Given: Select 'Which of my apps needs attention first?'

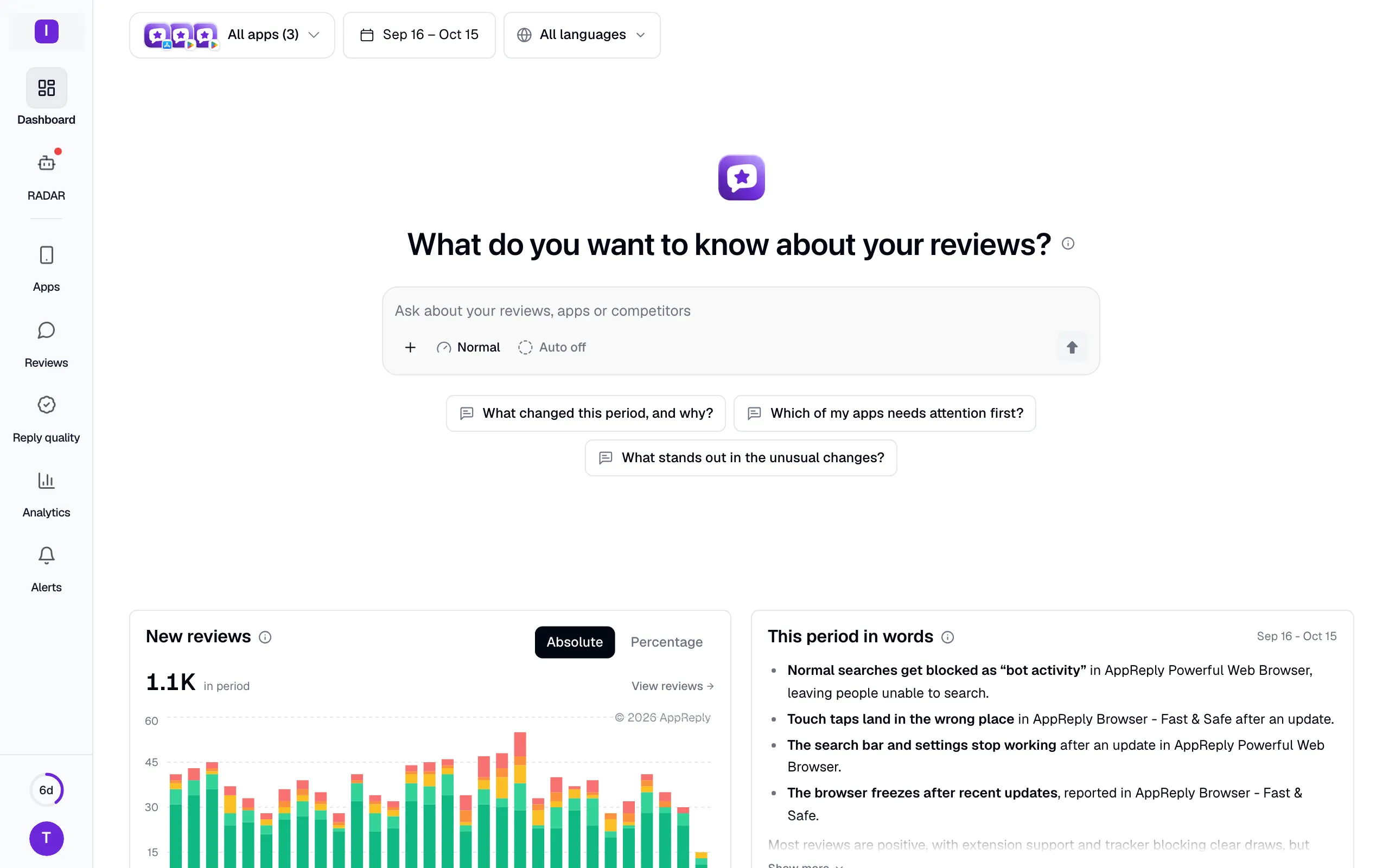Looking at the screenshot, I should tap(884, 413).
